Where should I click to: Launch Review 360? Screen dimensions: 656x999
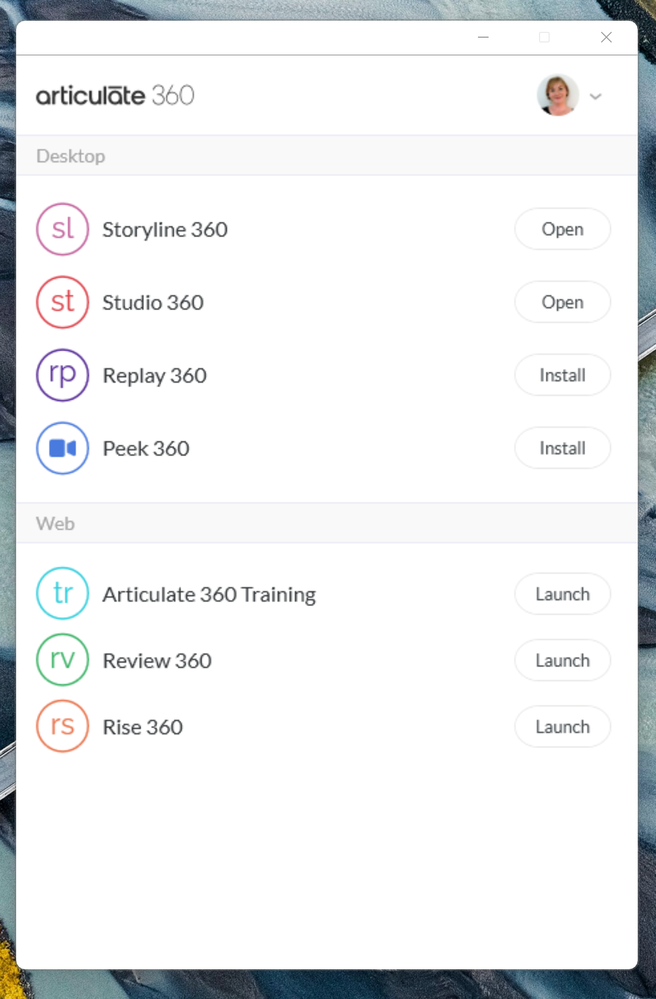pos(562,660)
